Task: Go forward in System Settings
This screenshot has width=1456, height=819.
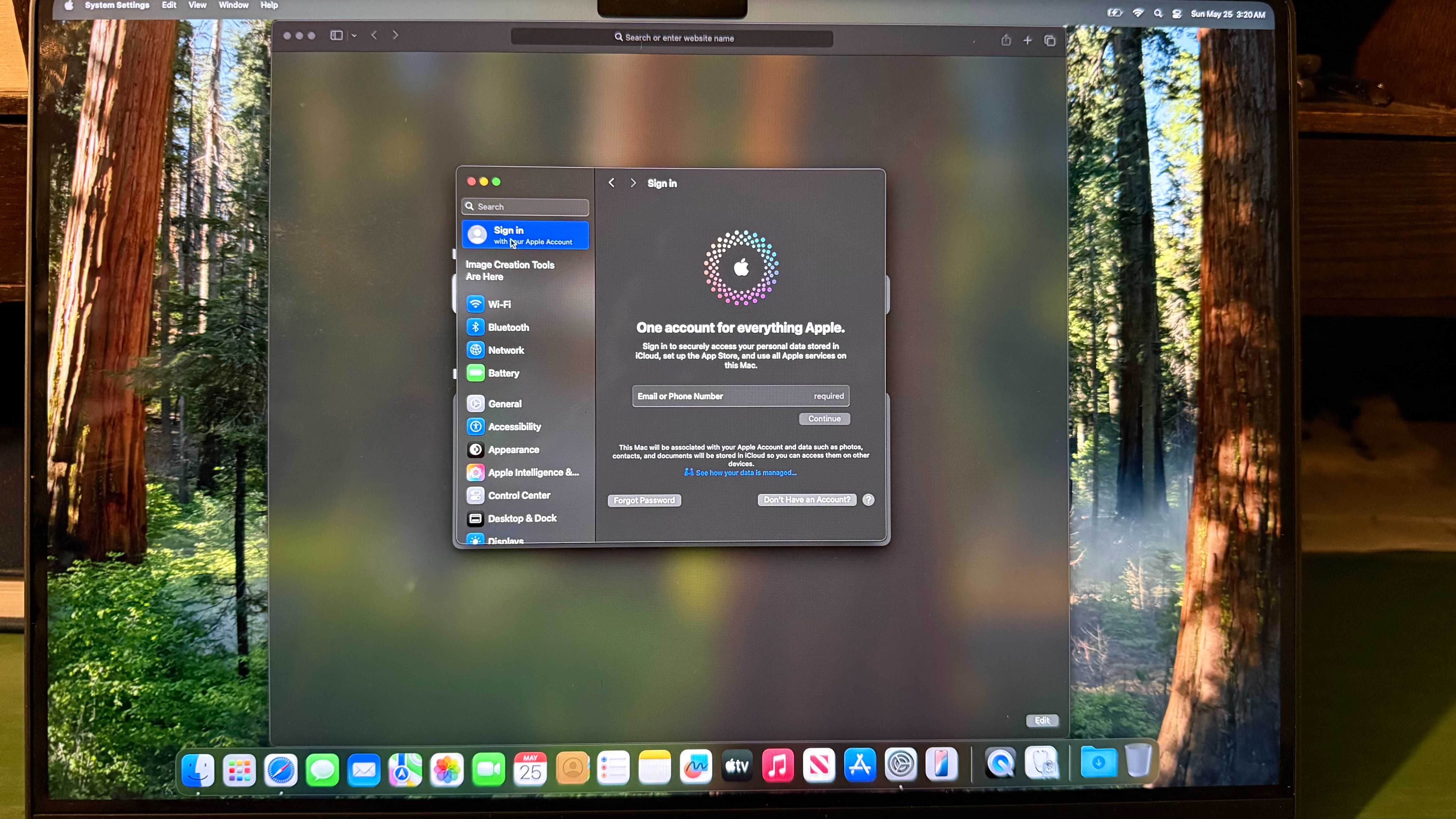Action: tap(633, 183)
